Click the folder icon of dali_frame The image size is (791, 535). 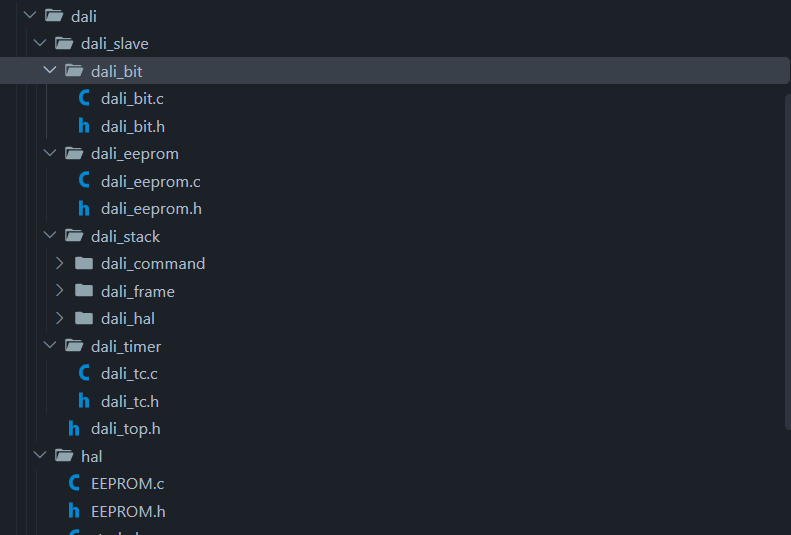pos(84,290)
